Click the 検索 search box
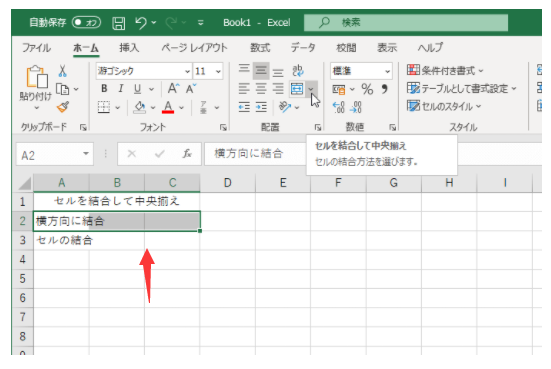This screenshot has width=551, height=369. click(x=406, y=23)
